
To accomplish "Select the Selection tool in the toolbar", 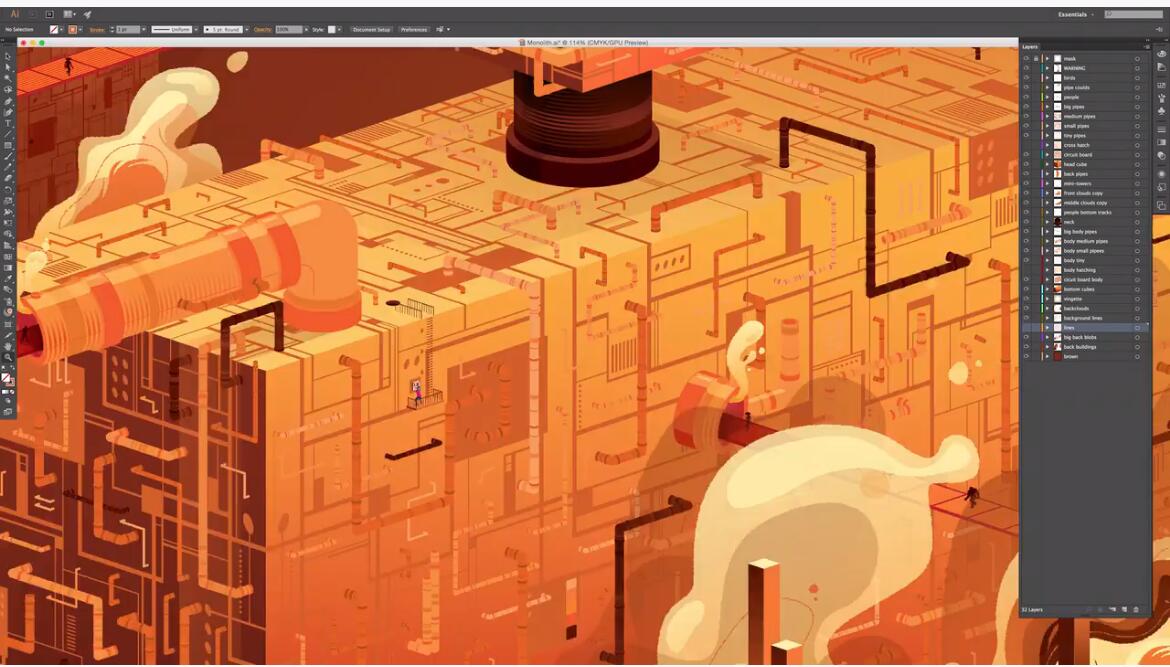I will tap(8, 57).
